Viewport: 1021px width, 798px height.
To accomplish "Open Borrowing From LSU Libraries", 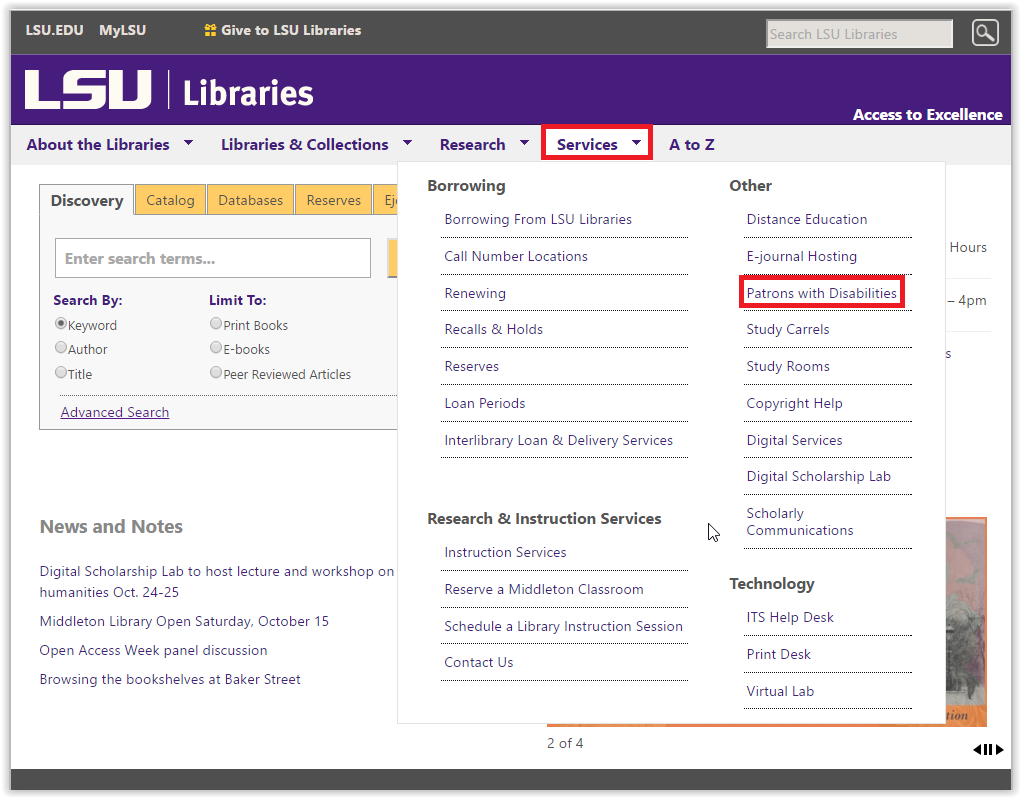I will tap(538, 219).
